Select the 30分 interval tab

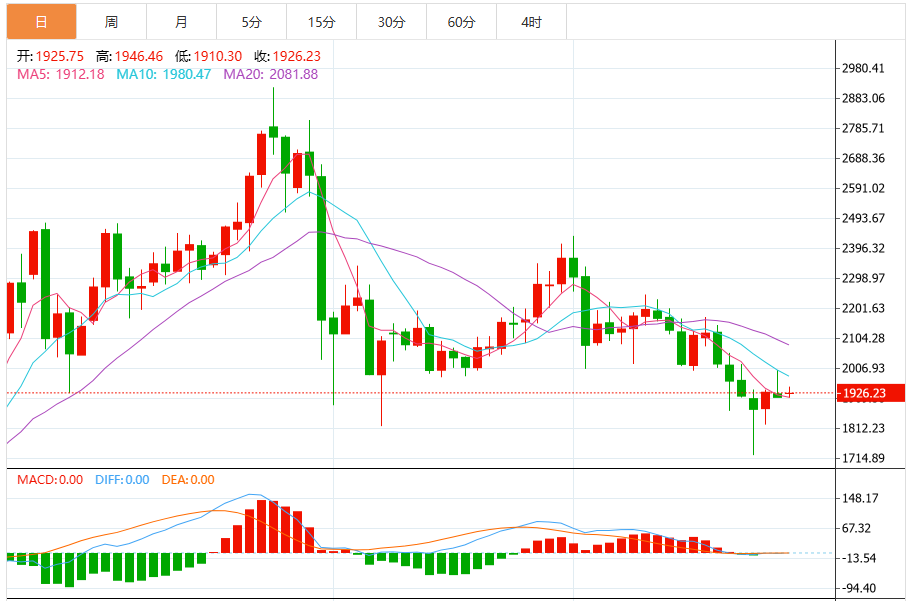(391, 22)
